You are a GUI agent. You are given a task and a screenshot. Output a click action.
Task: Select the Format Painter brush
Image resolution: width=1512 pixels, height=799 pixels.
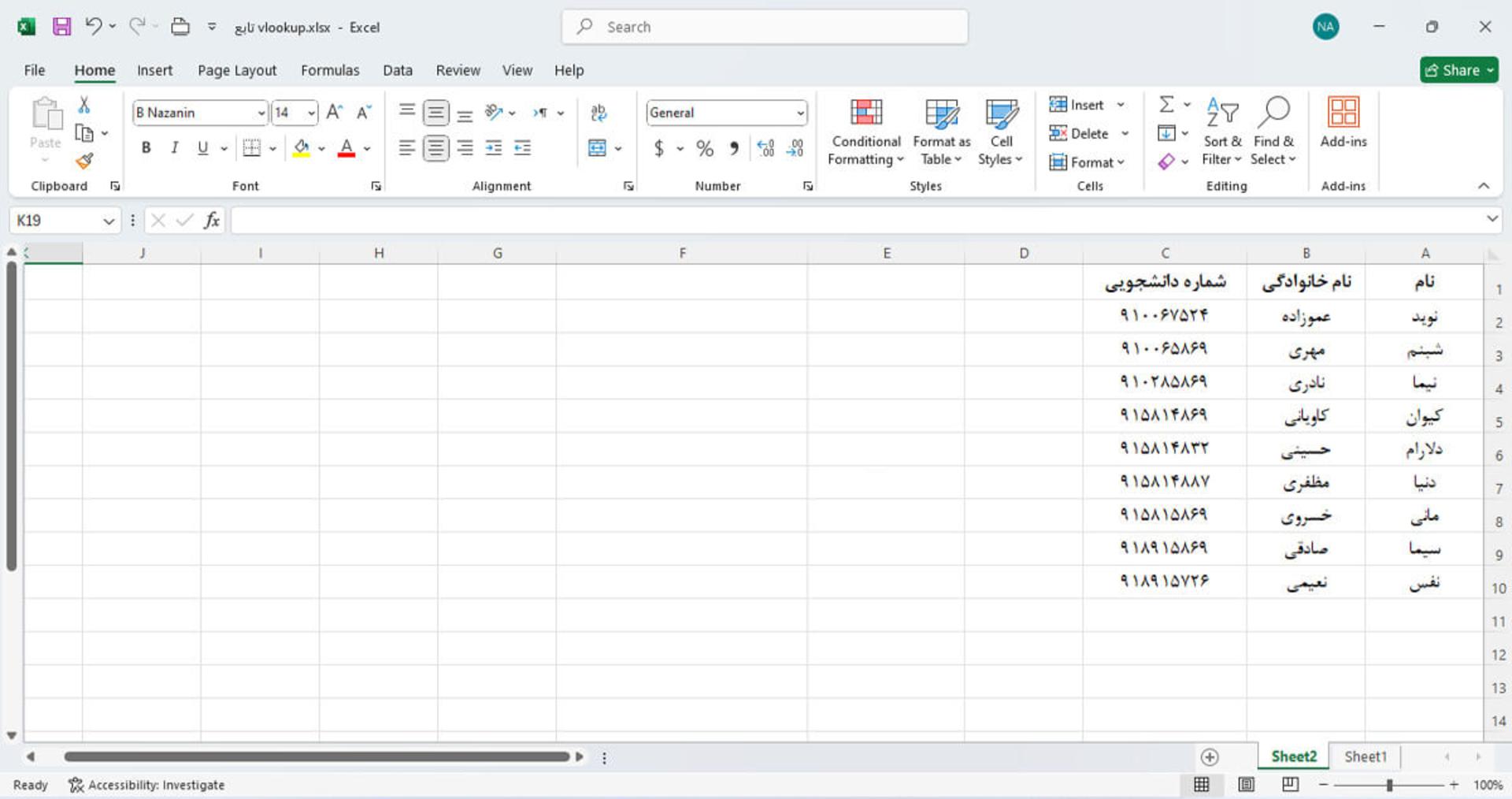click(84, 162)
